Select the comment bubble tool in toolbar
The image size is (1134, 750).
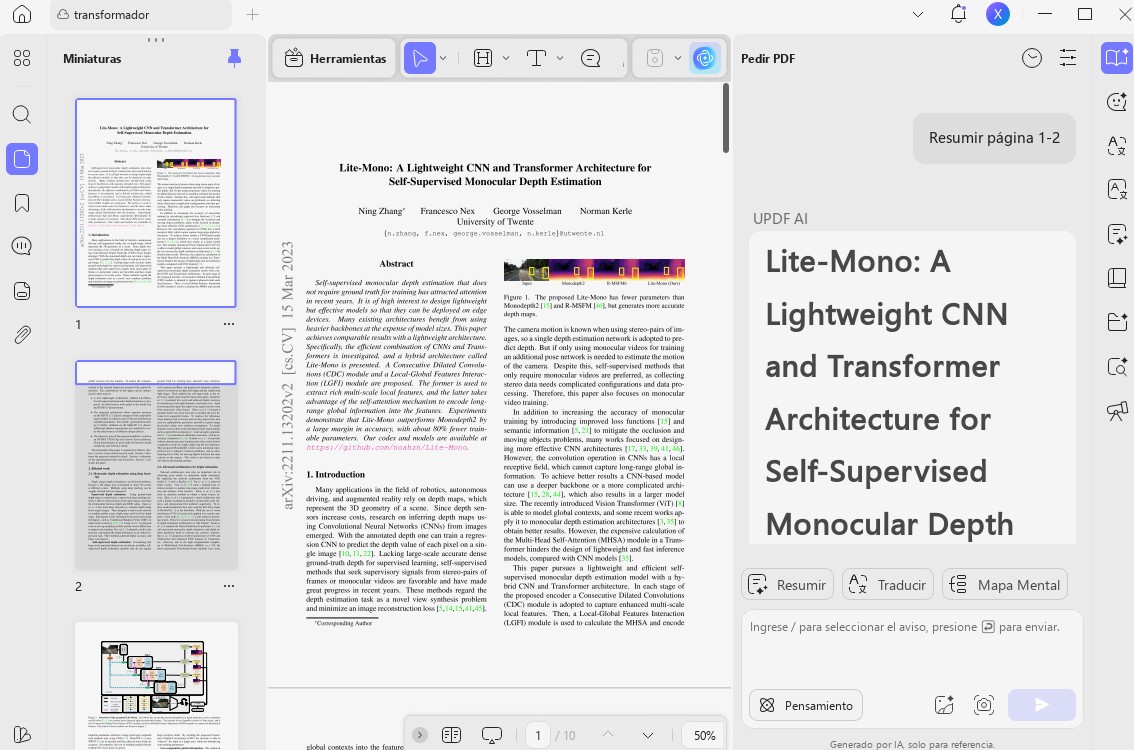point(591,58)
